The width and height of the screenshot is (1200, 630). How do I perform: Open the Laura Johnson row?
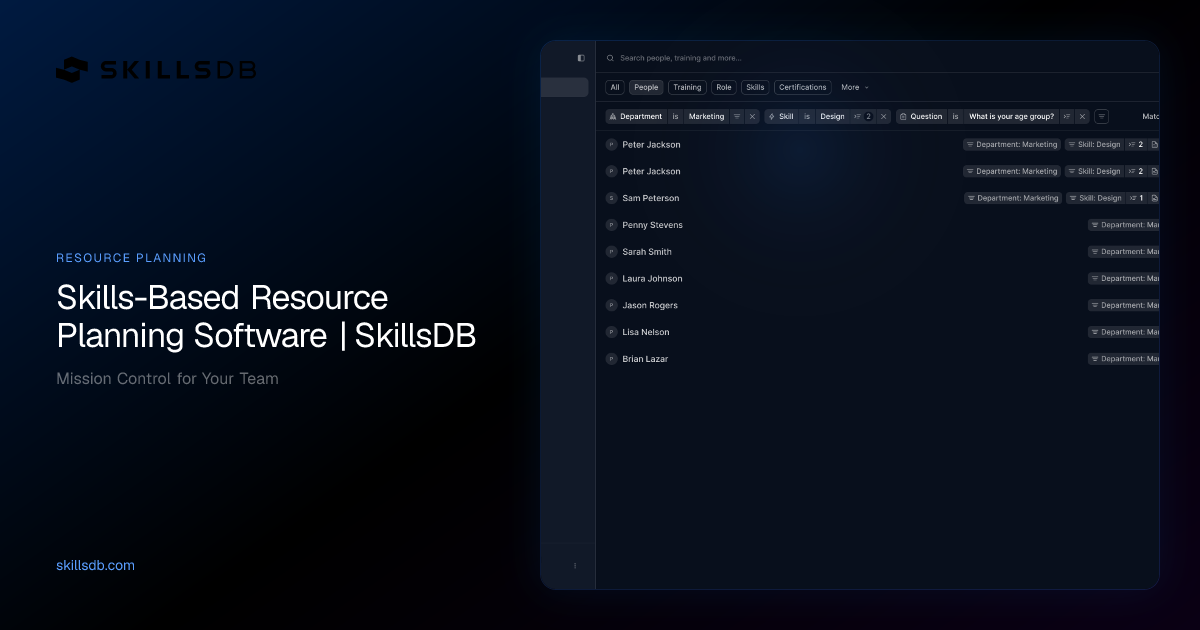878,278
